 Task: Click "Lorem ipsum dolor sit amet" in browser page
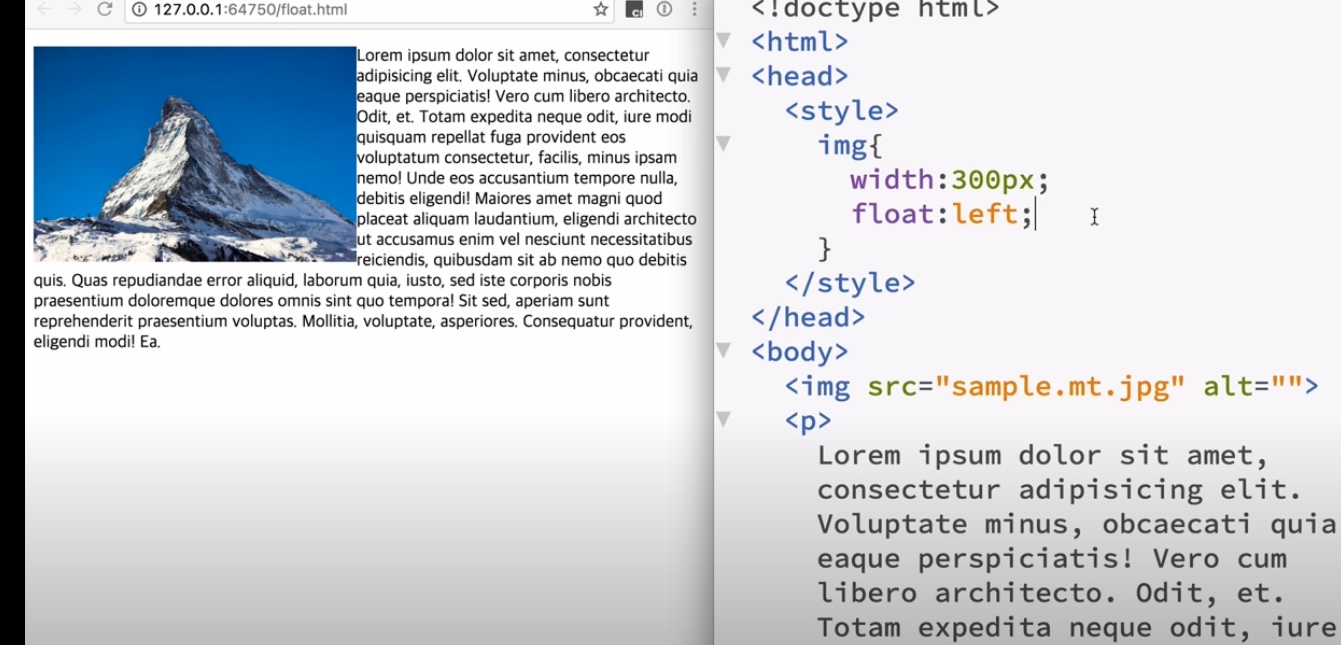(x=447, y=55)
